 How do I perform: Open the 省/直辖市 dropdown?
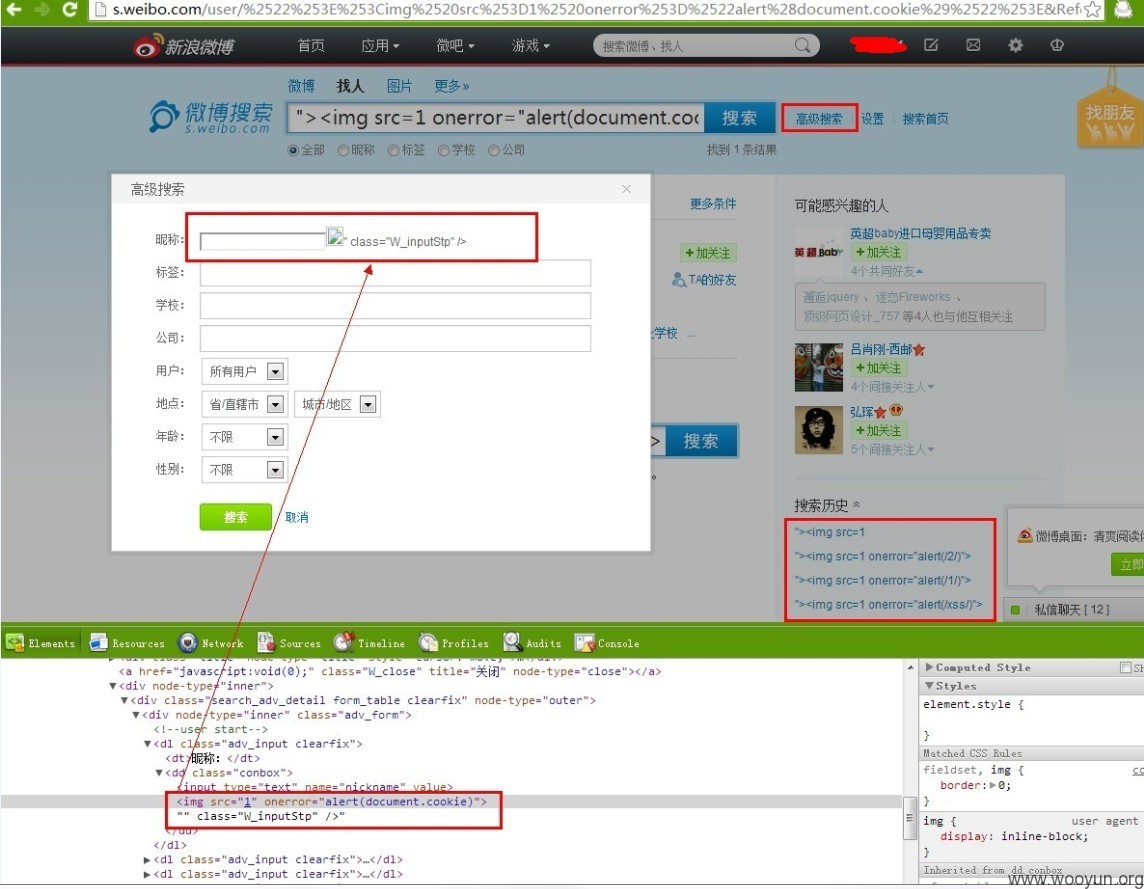click(x=244, y=404)
